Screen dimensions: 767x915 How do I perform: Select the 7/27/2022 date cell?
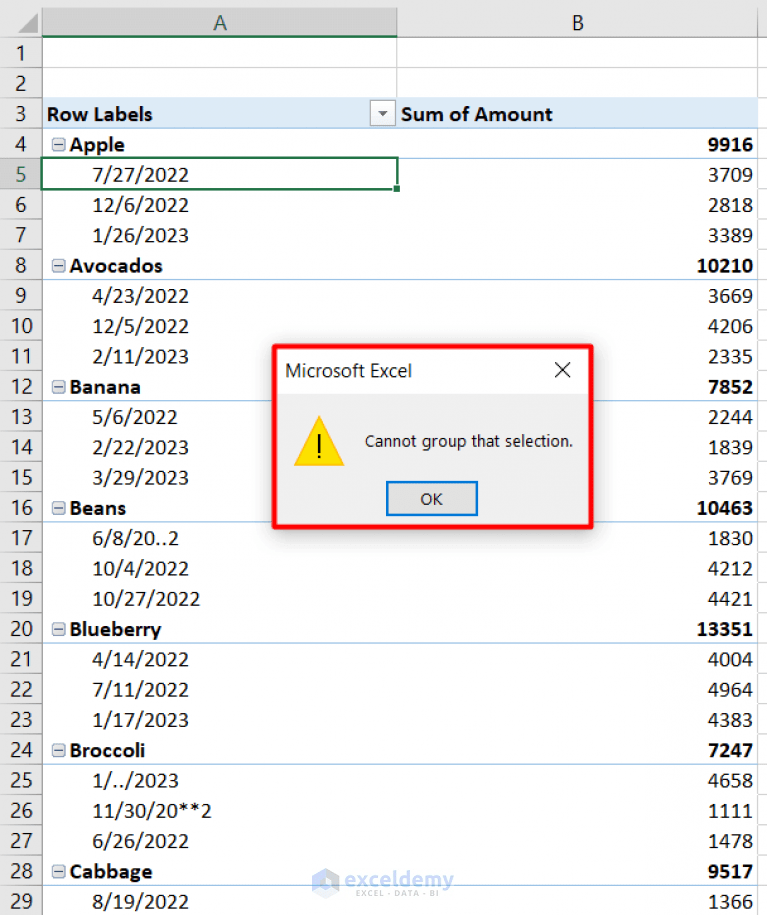[x=219, y=174]
